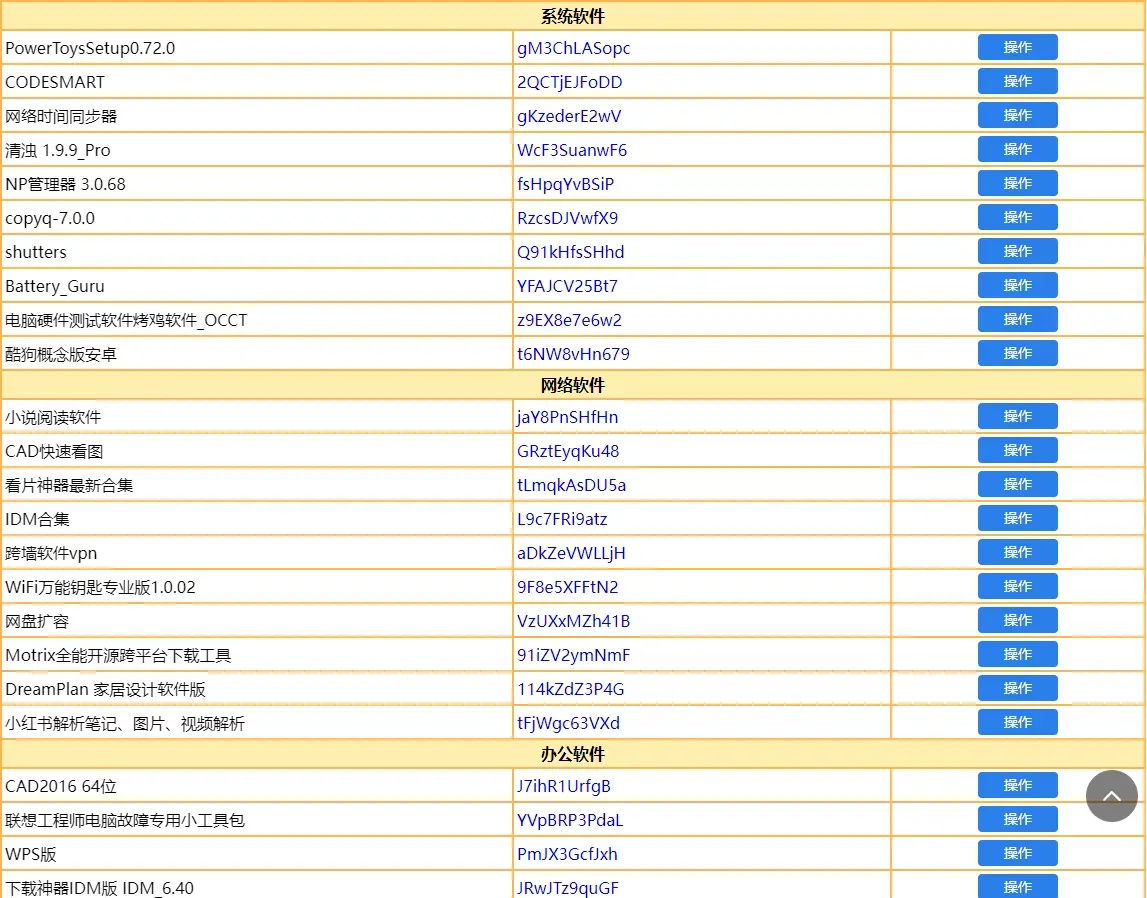Click the scroll-to-top arrow button
The height and width of the screenshot is (898, 1147).
point(1111,796)
